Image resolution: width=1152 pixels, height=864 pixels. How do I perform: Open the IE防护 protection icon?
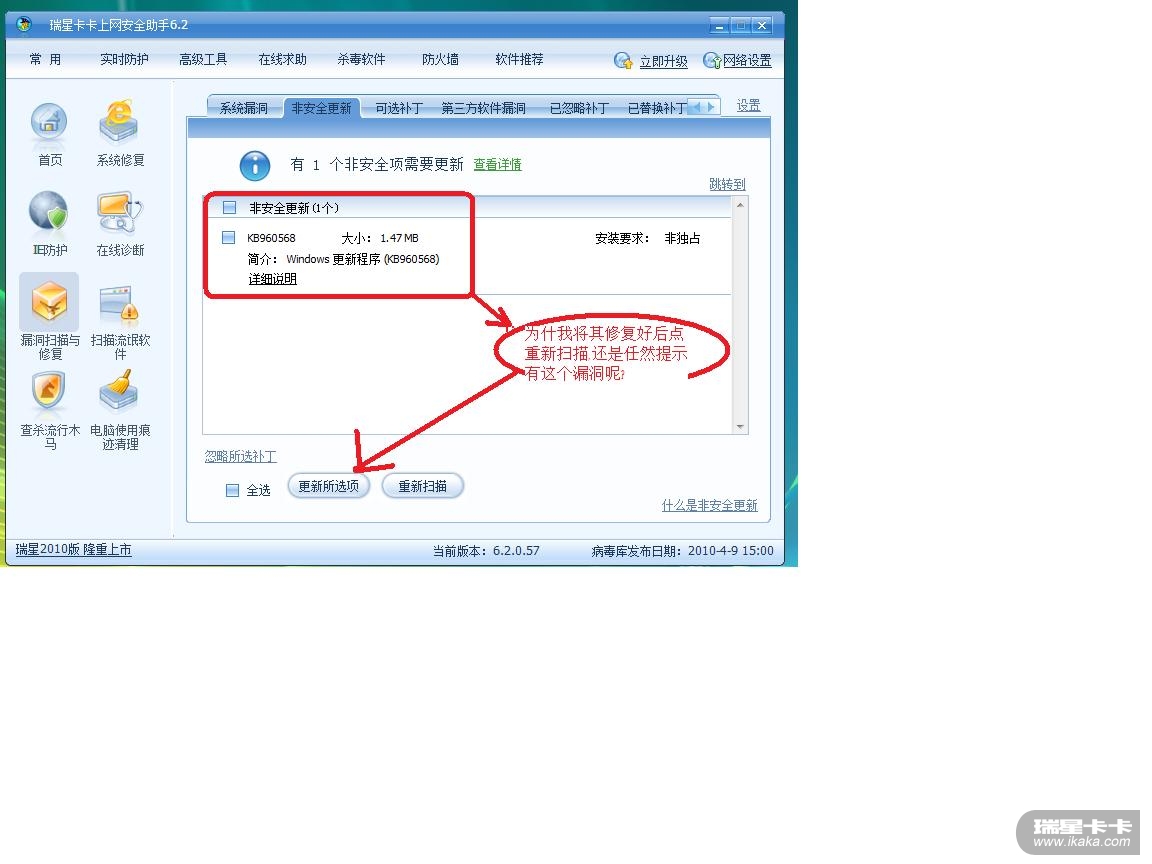[x=49, y=212]
